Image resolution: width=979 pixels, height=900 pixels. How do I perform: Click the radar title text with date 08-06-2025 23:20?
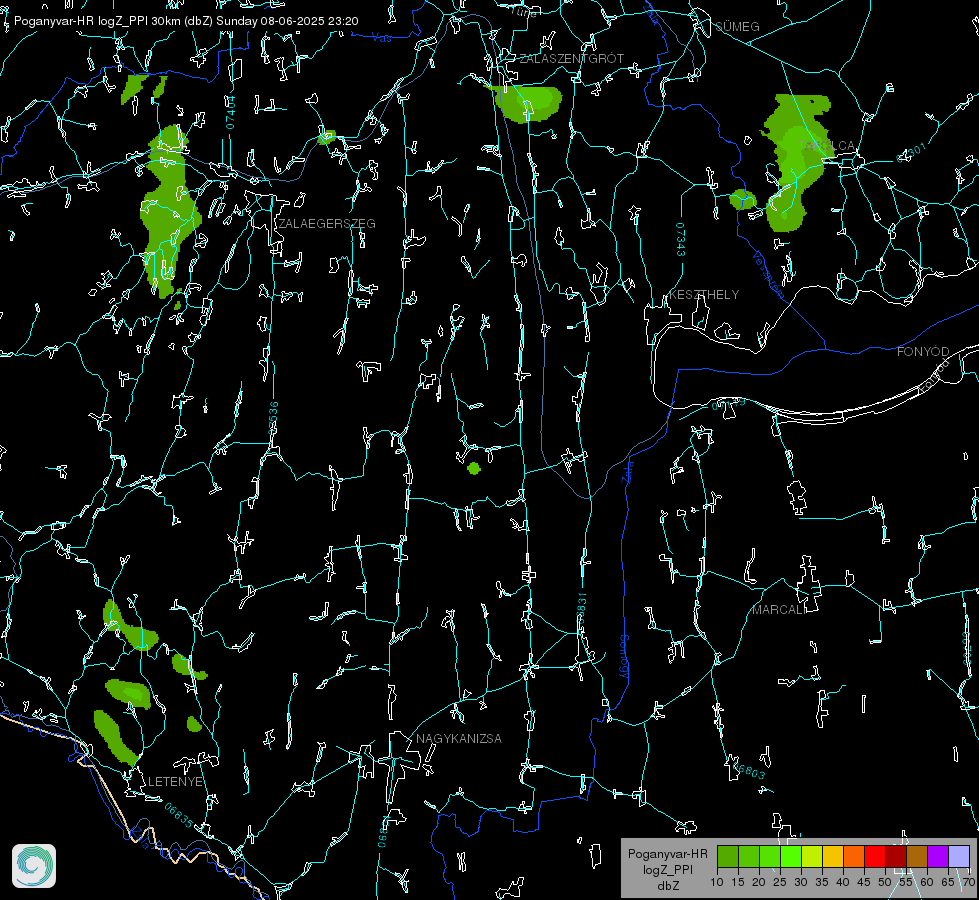[x=186, y=21]
